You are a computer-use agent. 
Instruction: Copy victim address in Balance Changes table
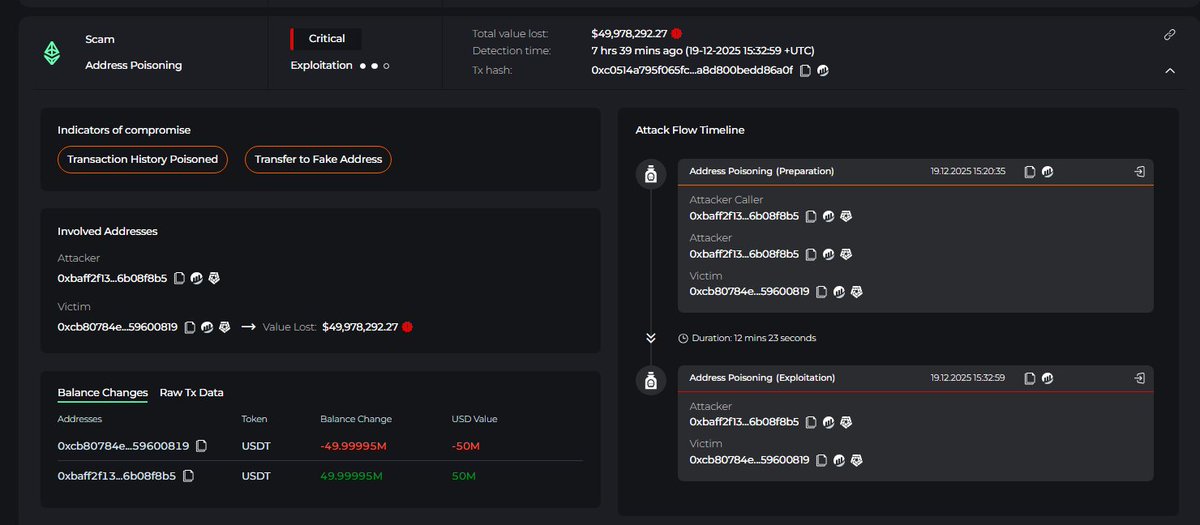coord(201,446)
